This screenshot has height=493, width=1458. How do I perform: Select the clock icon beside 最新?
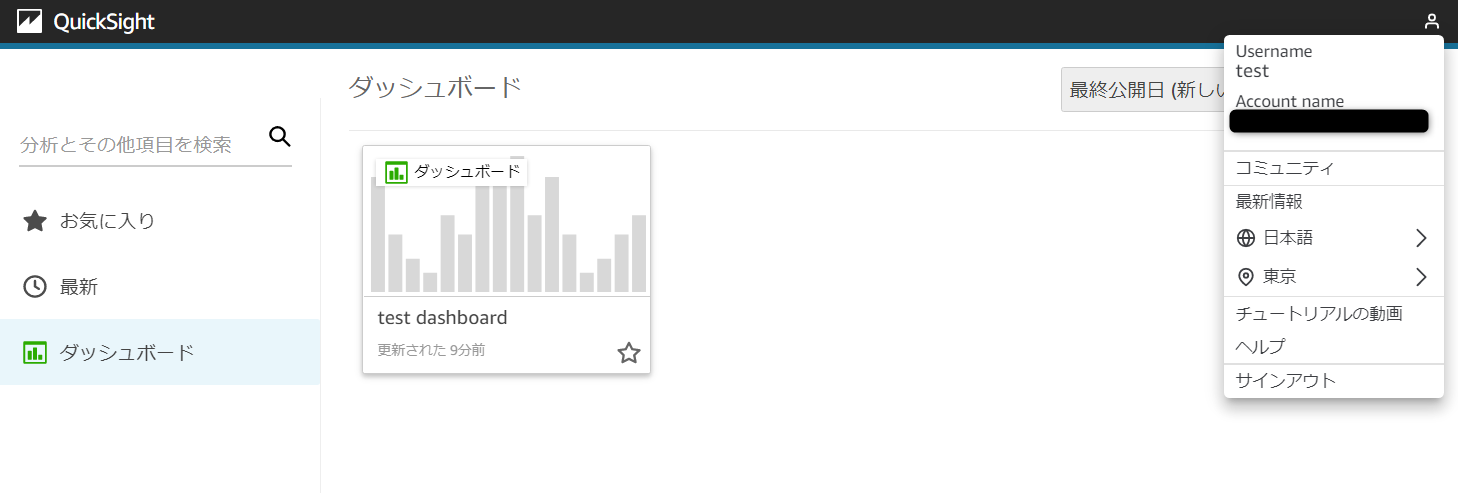[x=35, y=287]
